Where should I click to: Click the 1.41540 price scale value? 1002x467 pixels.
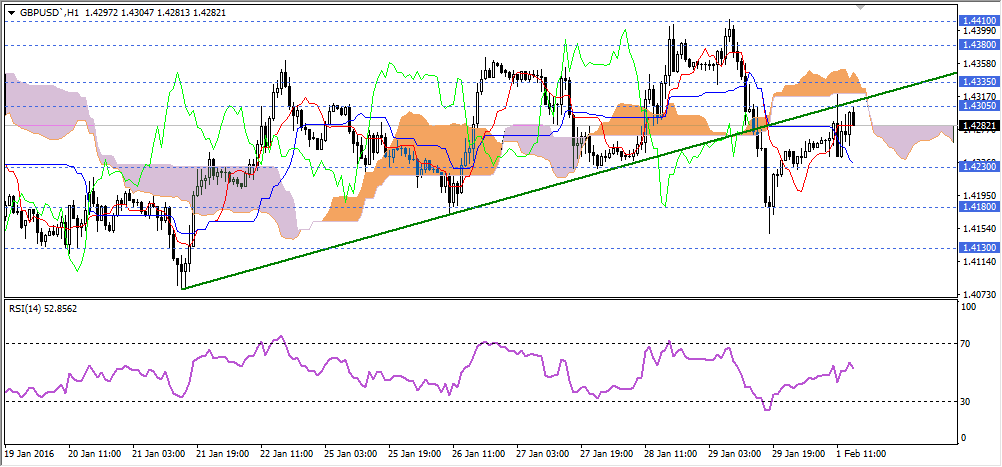click(980, 228)
